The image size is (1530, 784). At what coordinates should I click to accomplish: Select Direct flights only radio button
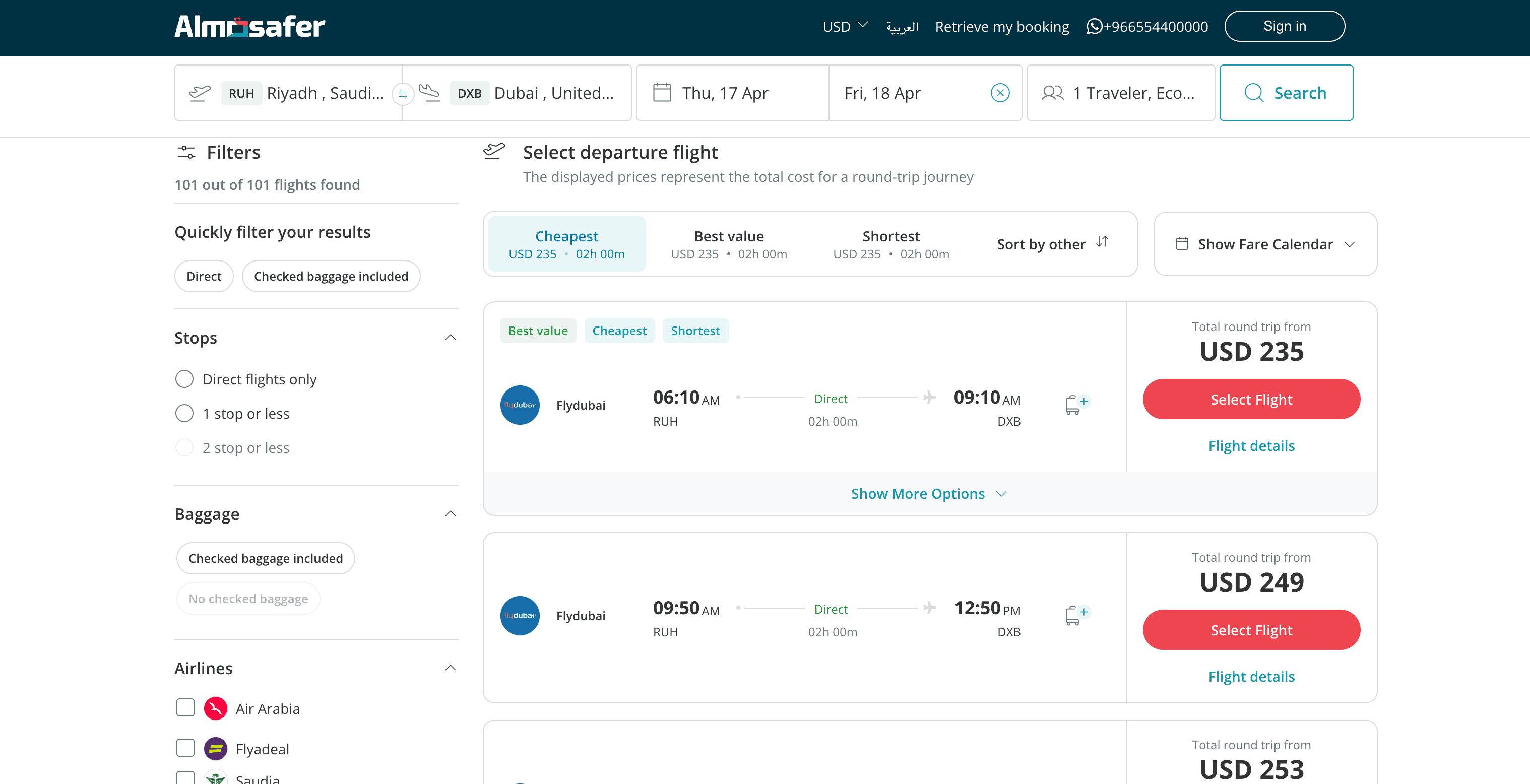pyautogui.click(x=184, y=379)
